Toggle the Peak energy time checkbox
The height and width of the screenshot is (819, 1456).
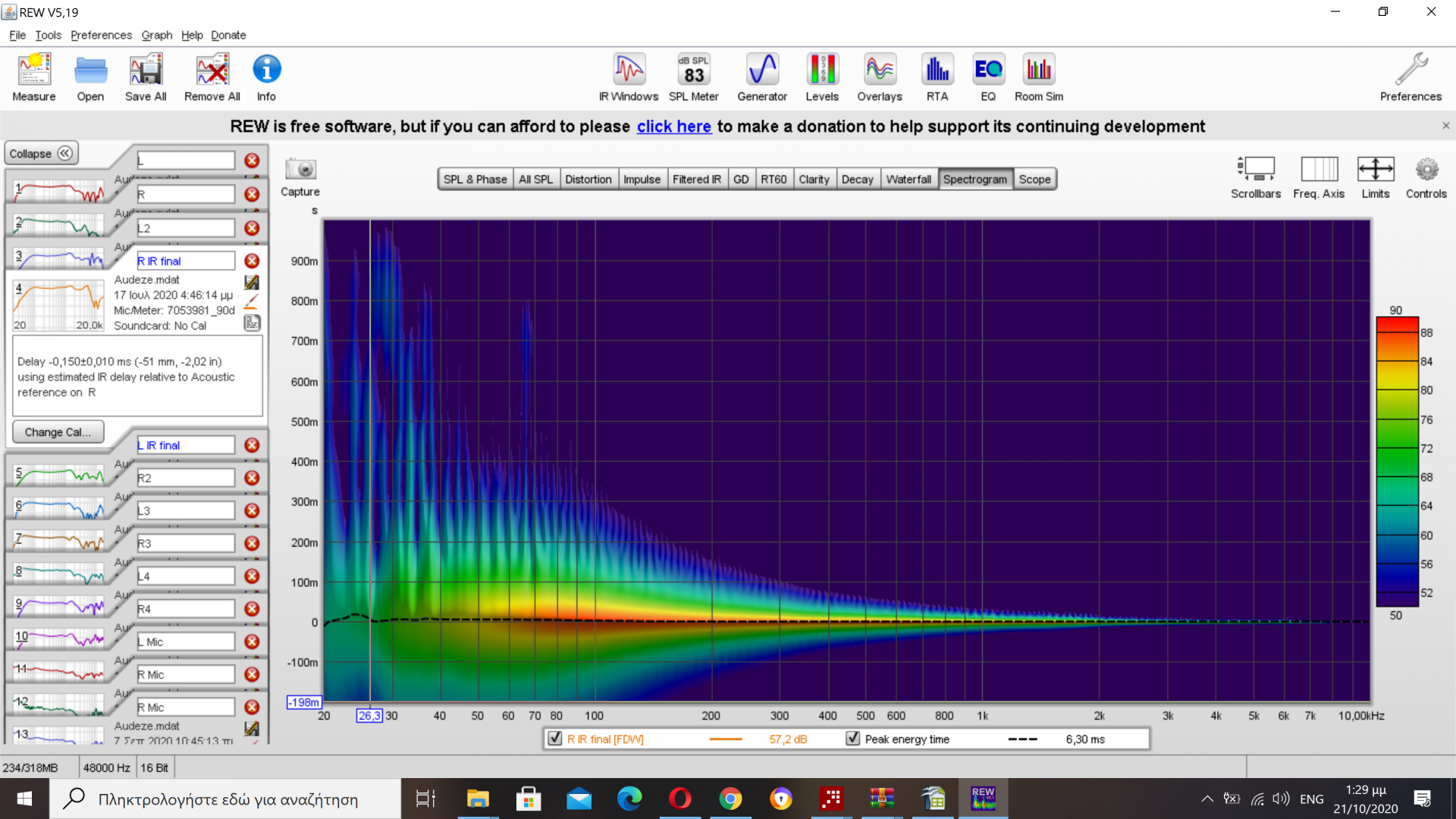[x=853, y=739]
